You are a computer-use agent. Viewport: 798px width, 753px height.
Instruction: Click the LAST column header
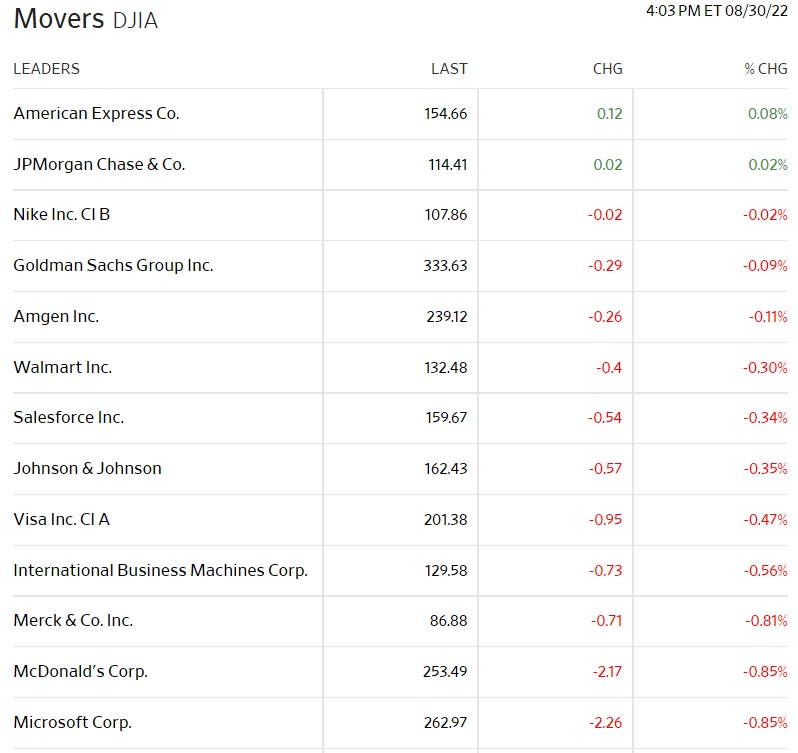click(449, 69)
